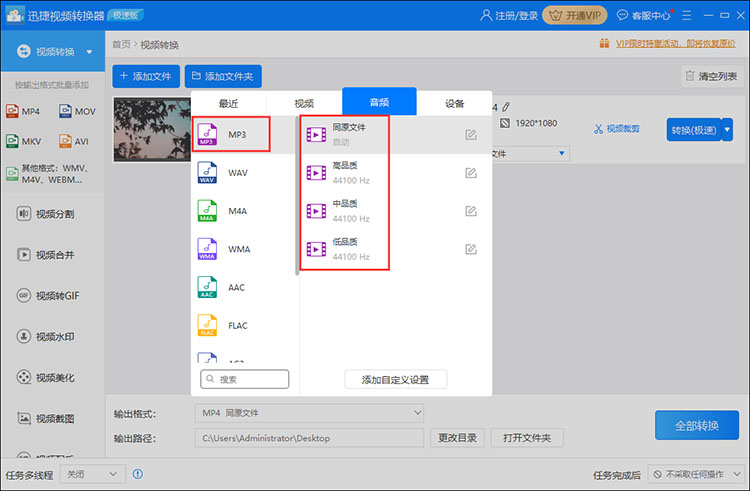This screenshot has height=491, width=750.
Task: Switch to the 设备 tab
Action: pos(454,103)
